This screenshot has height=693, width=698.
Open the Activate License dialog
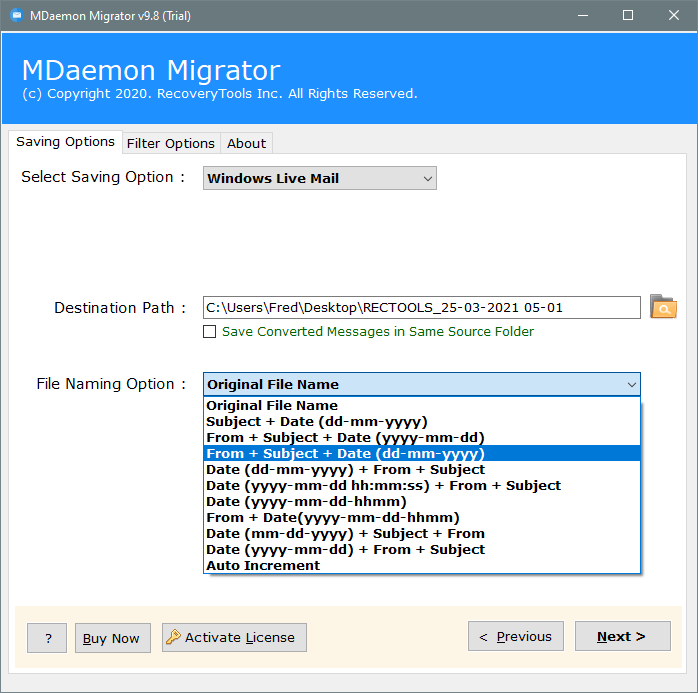234,637
